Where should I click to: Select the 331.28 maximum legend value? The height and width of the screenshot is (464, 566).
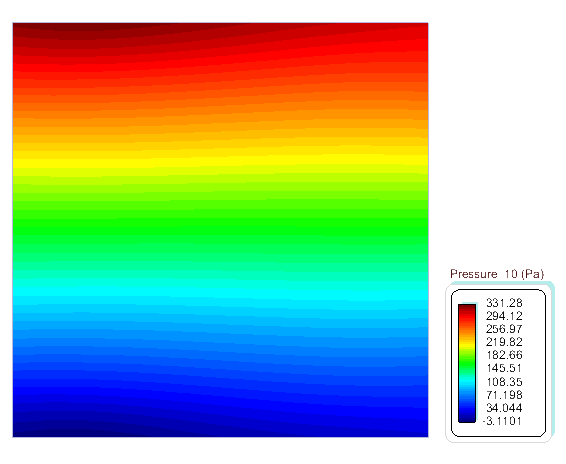click(x=504, y=303)
